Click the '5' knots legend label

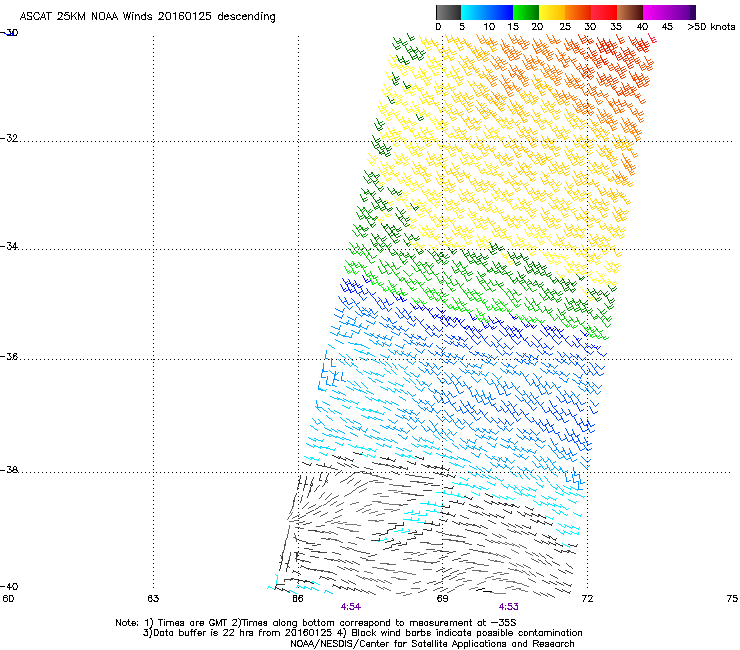tap(462, 27)
